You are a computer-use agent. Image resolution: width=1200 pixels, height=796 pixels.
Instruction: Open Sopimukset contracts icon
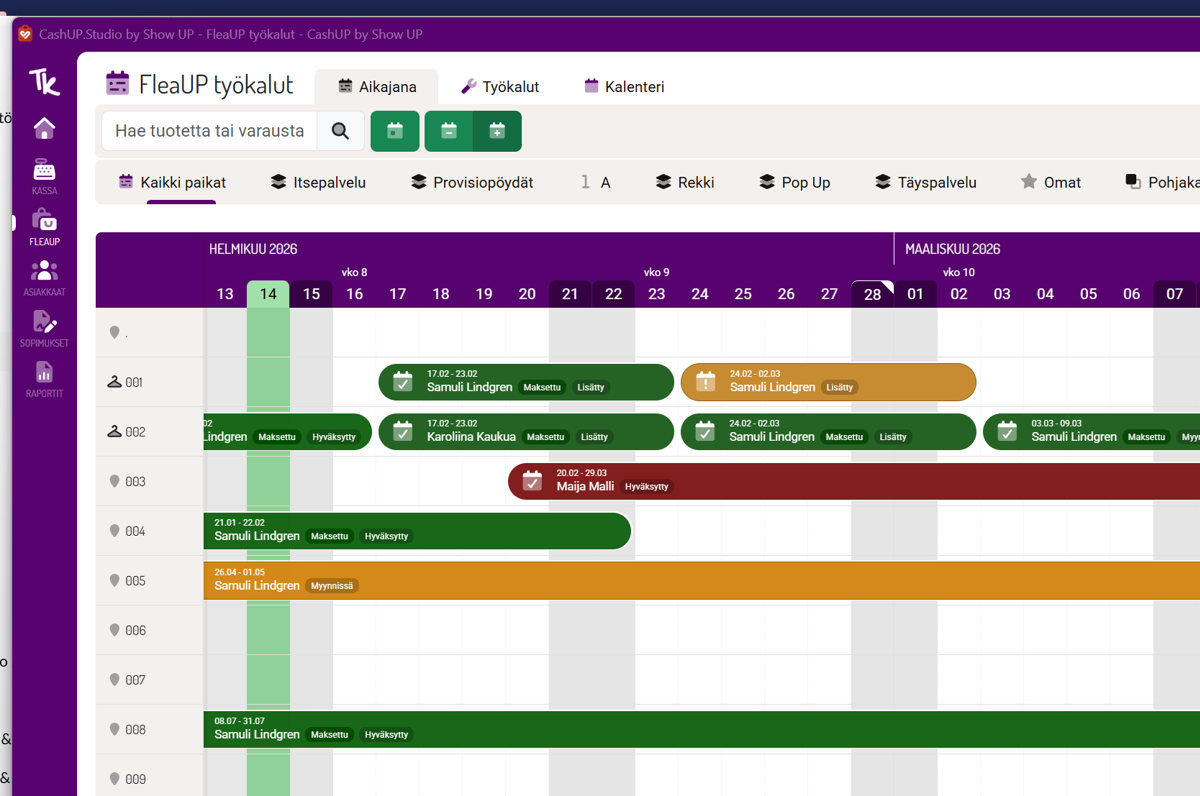pos(44,327)
